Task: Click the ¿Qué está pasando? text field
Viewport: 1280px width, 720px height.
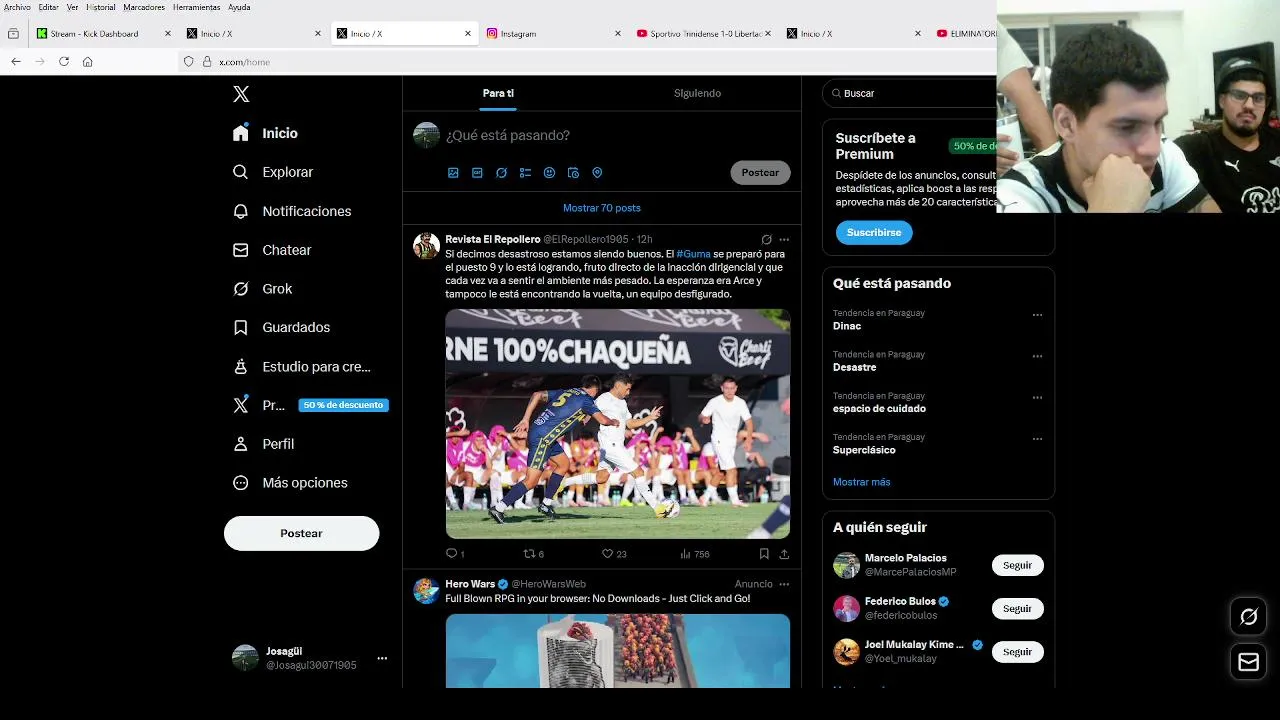Action: pos(508,135)
